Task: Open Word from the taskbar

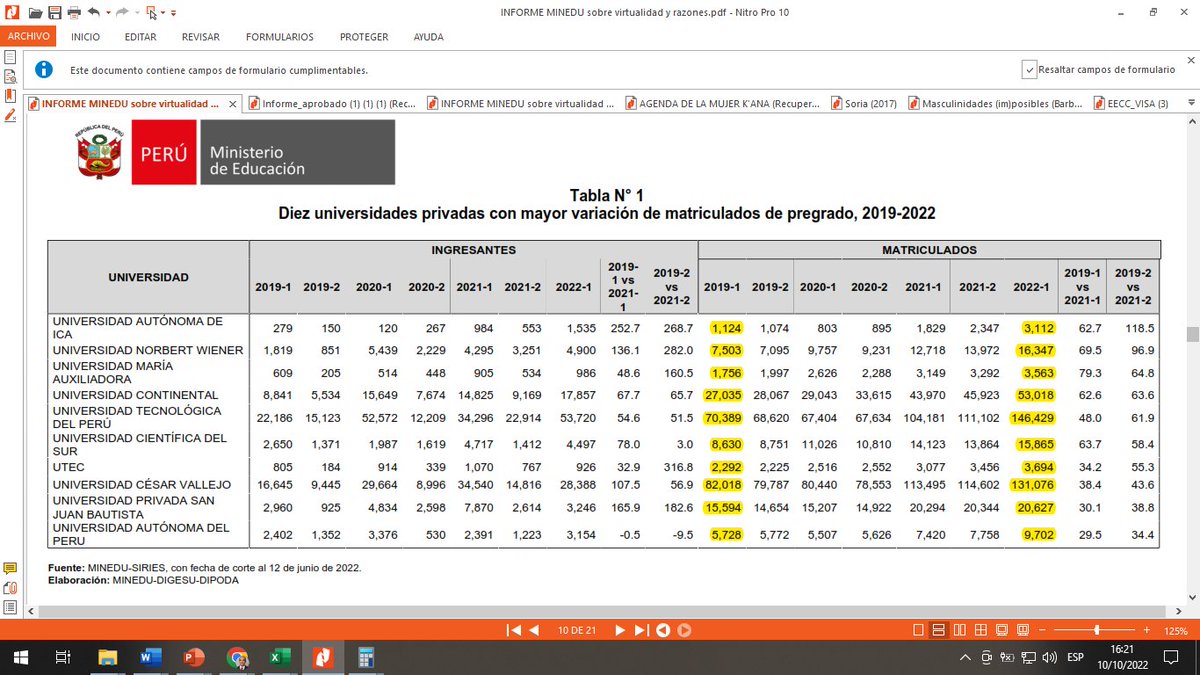Action: (151, 658)
